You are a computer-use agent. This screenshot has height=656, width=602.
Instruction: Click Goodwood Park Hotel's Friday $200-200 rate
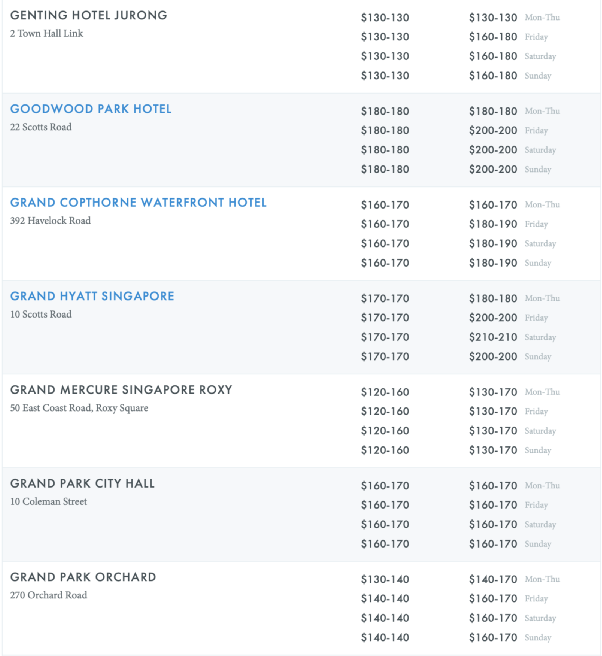click(493, 131)
